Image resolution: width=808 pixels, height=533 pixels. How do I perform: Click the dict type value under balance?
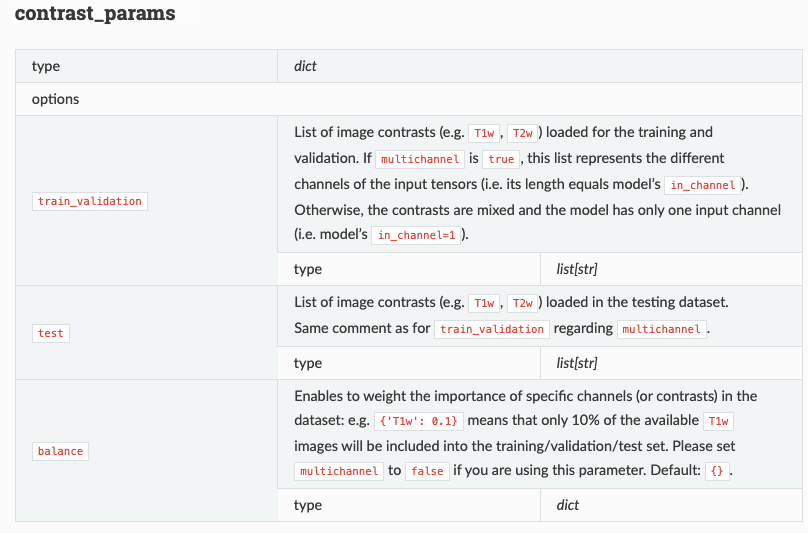point(567,505)
